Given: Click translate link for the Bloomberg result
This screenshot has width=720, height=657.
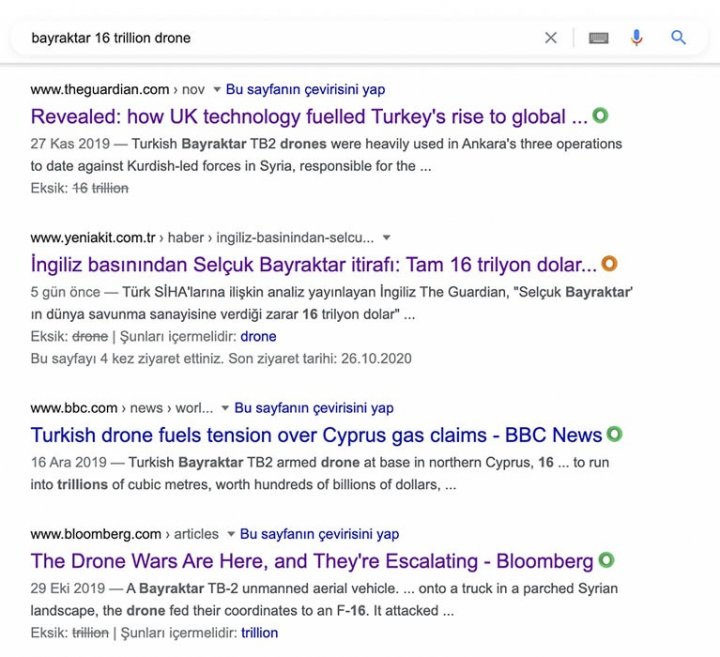Looking at the screenshot, I should click(x=320, y=534).
